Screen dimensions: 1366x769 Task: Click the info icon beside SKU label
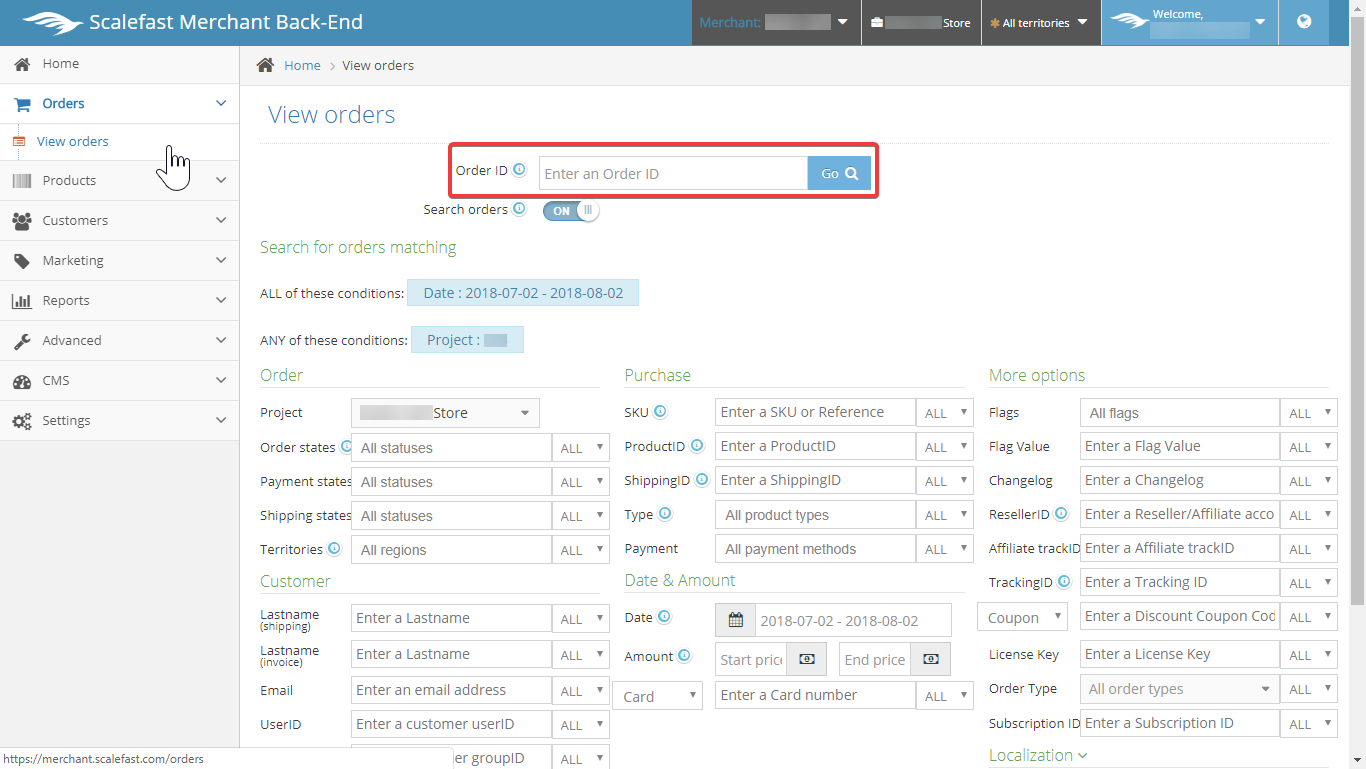(x=660, y=411)
